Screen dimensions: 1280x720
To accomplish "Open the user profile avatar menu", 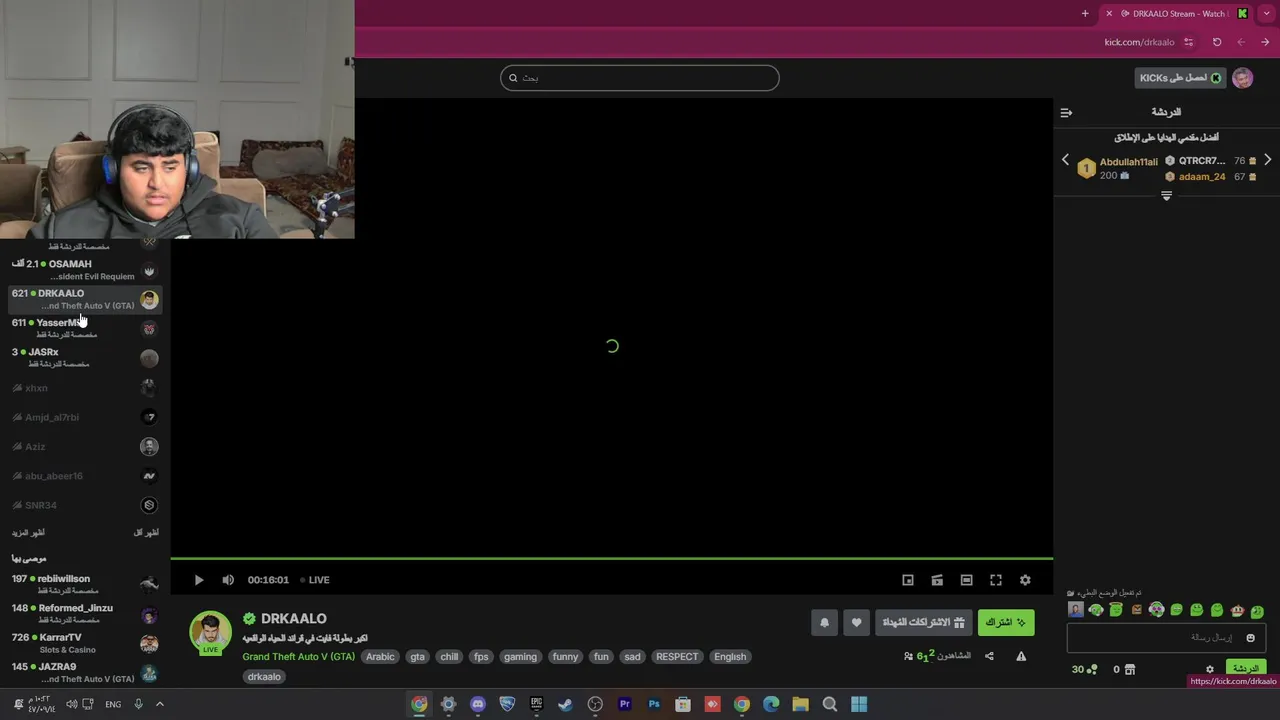I will (1242, 78).
